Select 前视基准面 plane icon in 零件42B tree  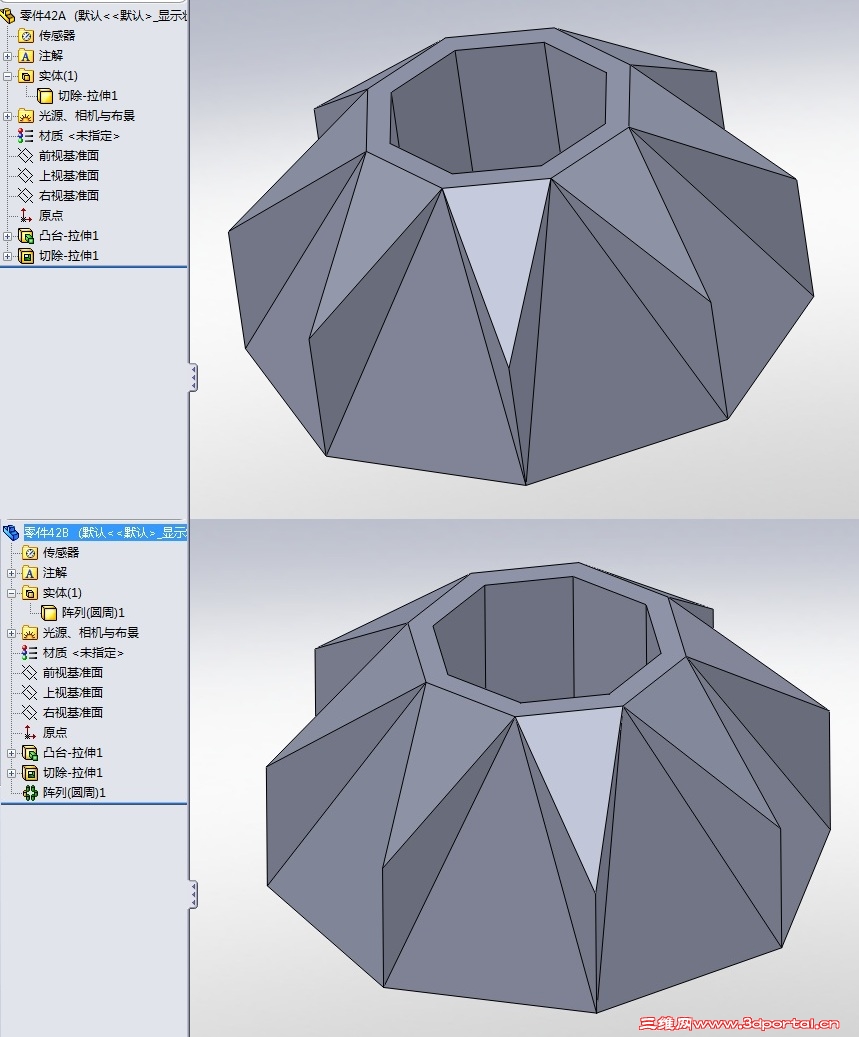30,673
